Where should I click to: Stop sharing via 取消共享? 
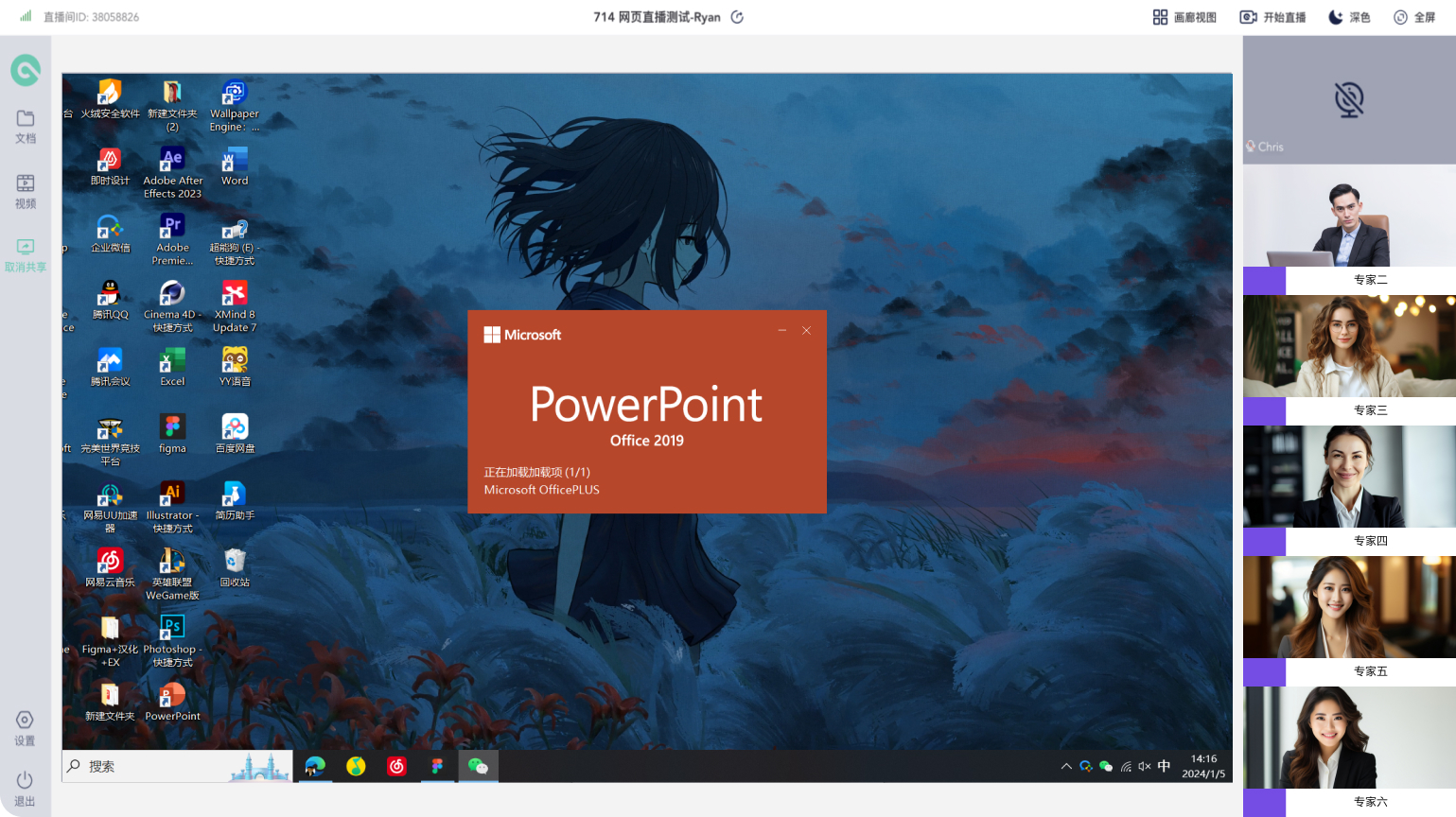click(x=26, y=255)
